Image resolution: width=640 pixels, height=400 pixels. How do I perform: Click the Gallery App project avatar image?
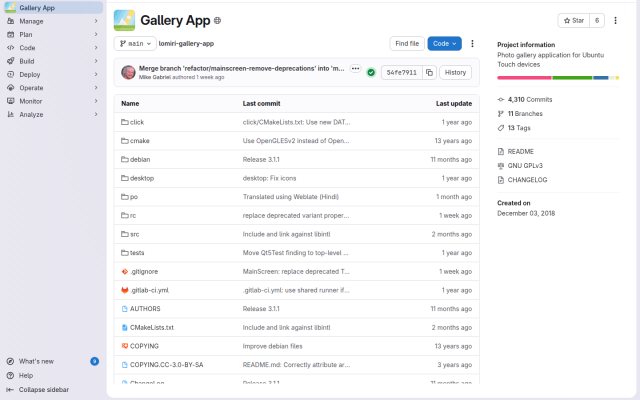[x=124, y=20]
